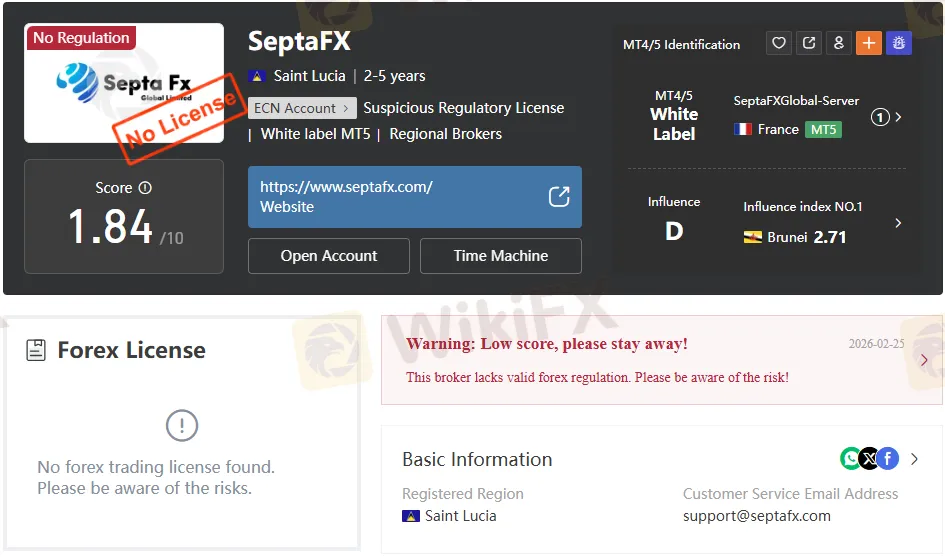Viewport: 945px width, 557px height.
Task: Click the Forex License document icon
Action: coord(36,350)
